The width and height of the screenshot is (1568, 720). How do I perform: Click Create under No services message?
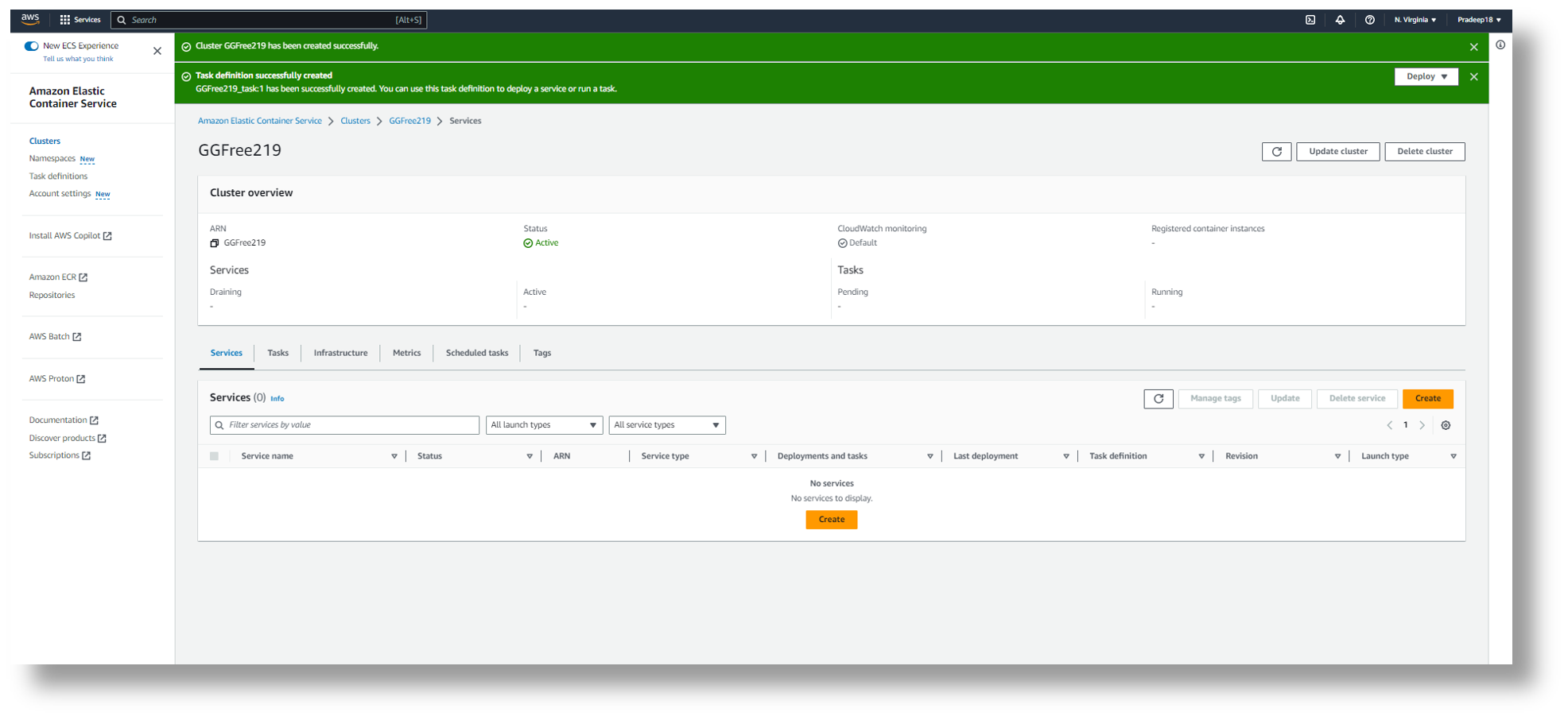[x=832, y=520]
